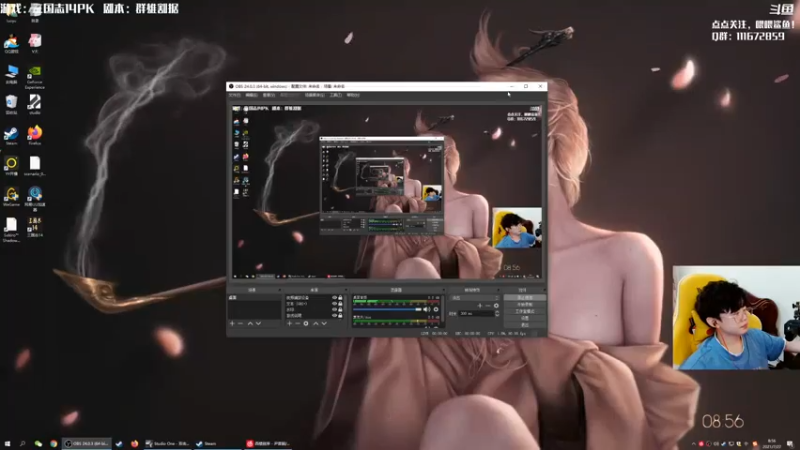Toggle lock on text GDI+ source
Screen dimensions: 800x450
click(340, 304)
